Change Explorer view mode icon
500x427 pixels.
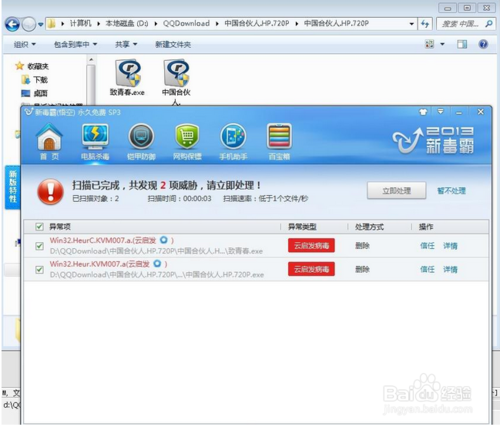point(430,44)
